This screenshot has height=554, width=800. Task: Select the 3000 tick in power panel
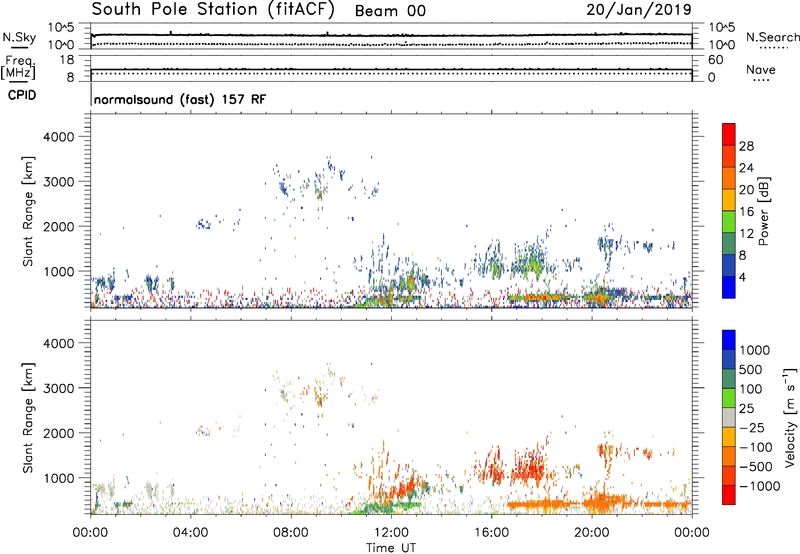[58, 182]
